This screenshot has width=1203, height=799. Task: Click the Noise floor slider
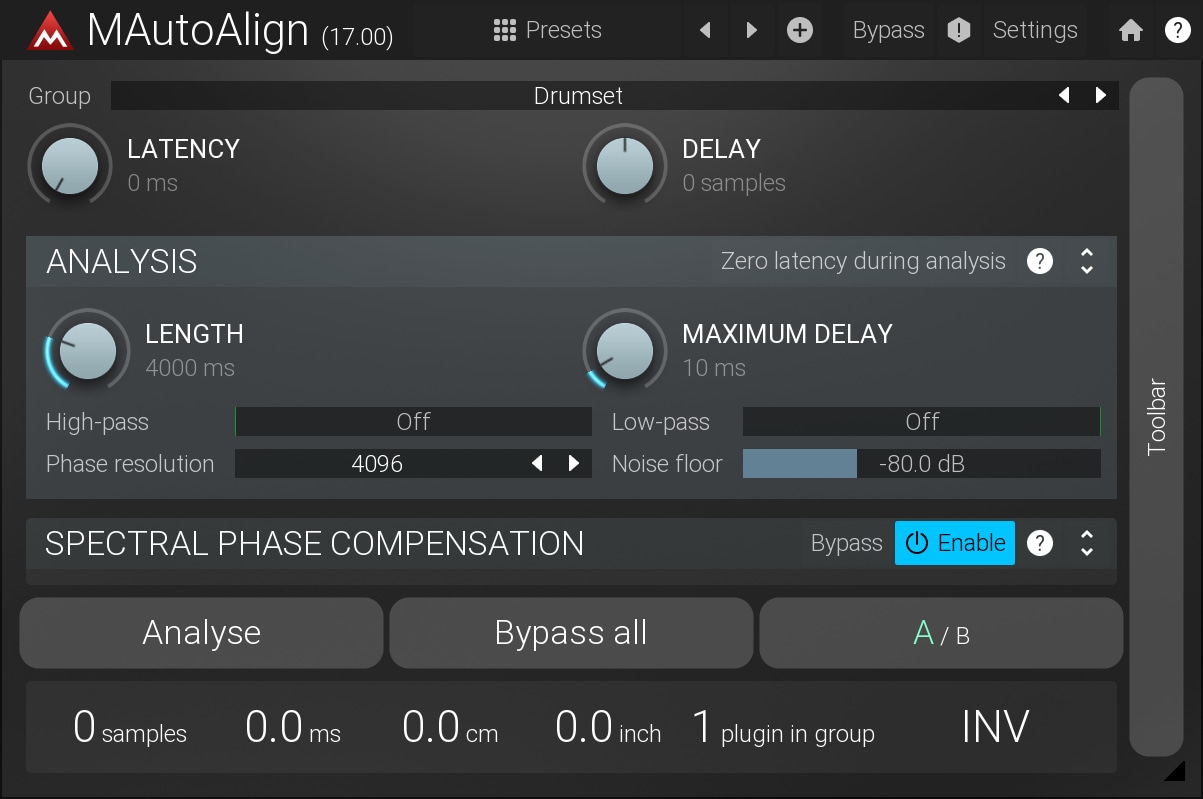[921, 464]
